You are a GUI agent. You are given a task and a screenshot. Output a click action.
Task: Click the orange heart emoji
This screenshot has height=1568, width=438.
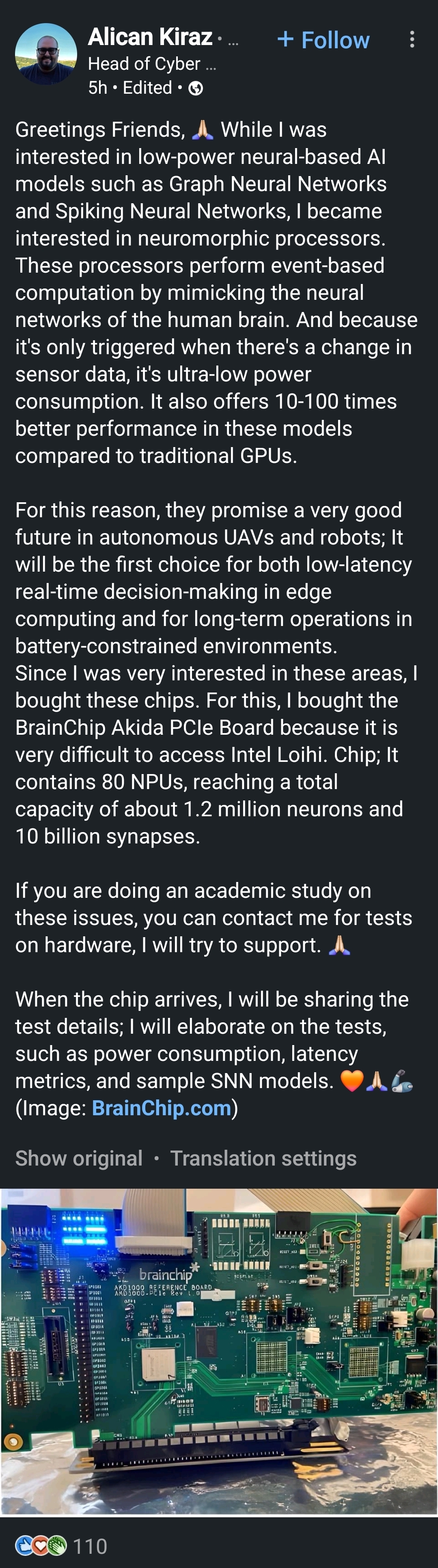[x=352, y=1081]
